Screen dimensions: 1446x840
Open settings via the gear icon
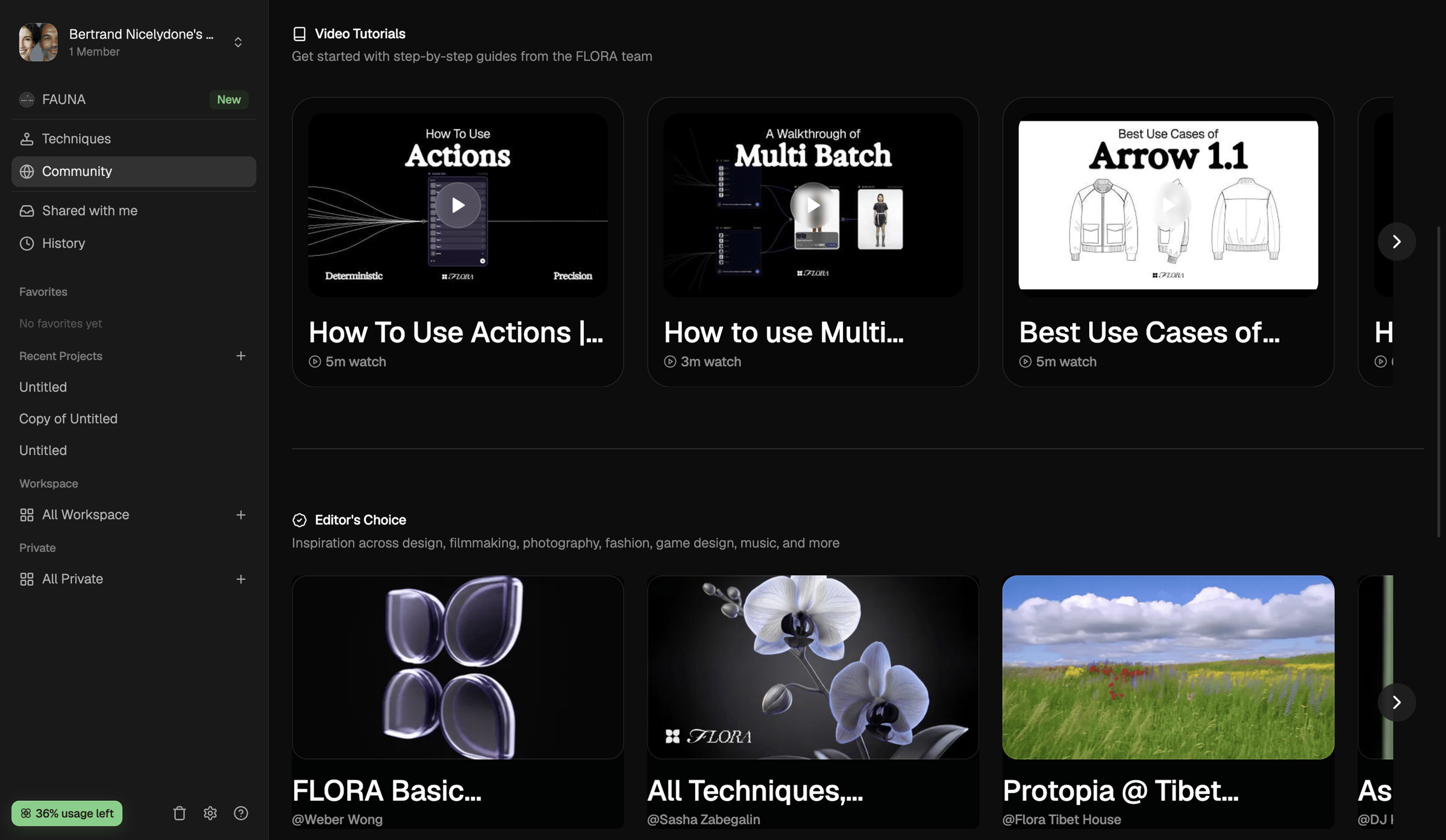(210, 814)
